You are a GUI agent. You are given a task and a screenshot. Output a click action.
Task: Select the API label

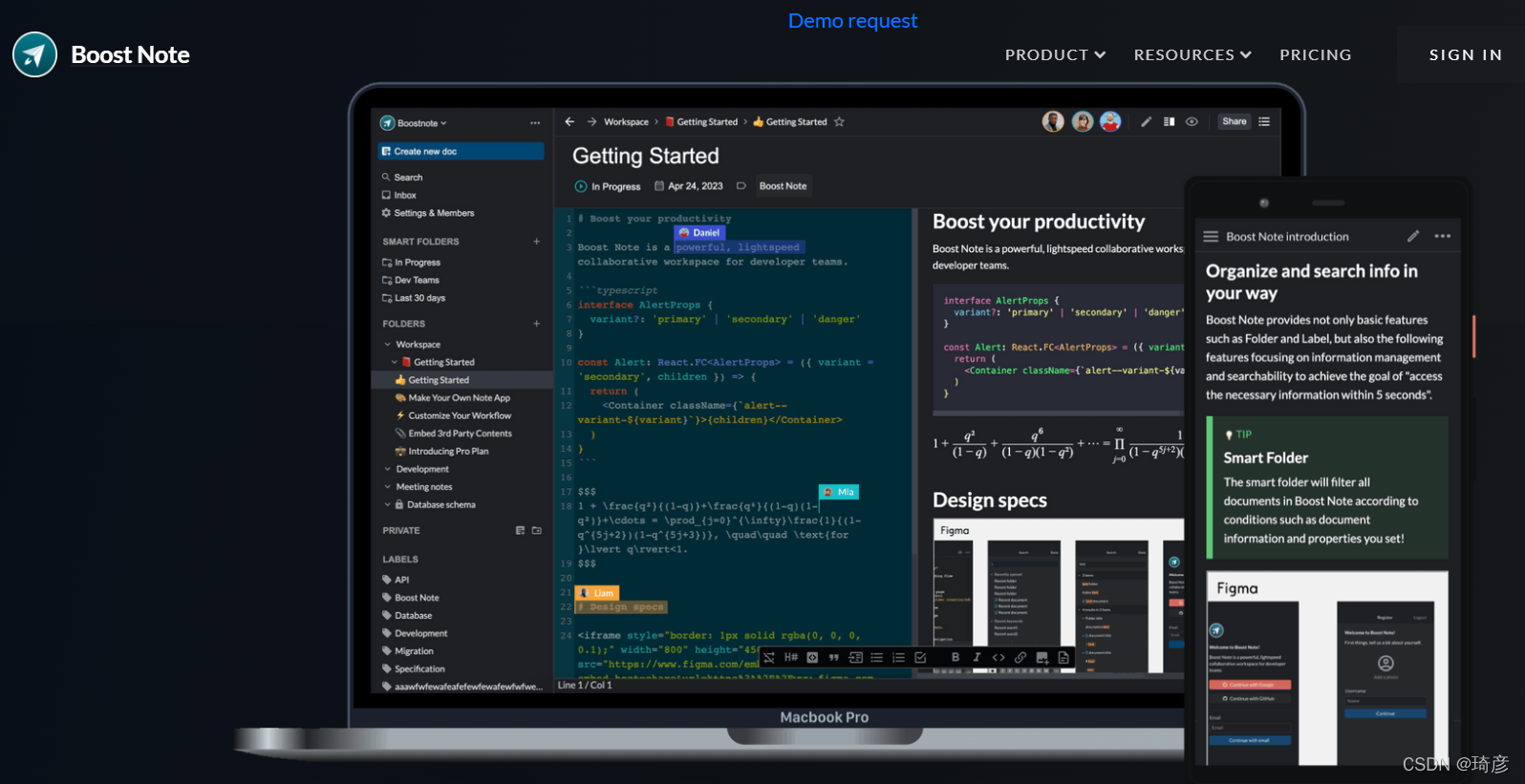pos(396,580)
